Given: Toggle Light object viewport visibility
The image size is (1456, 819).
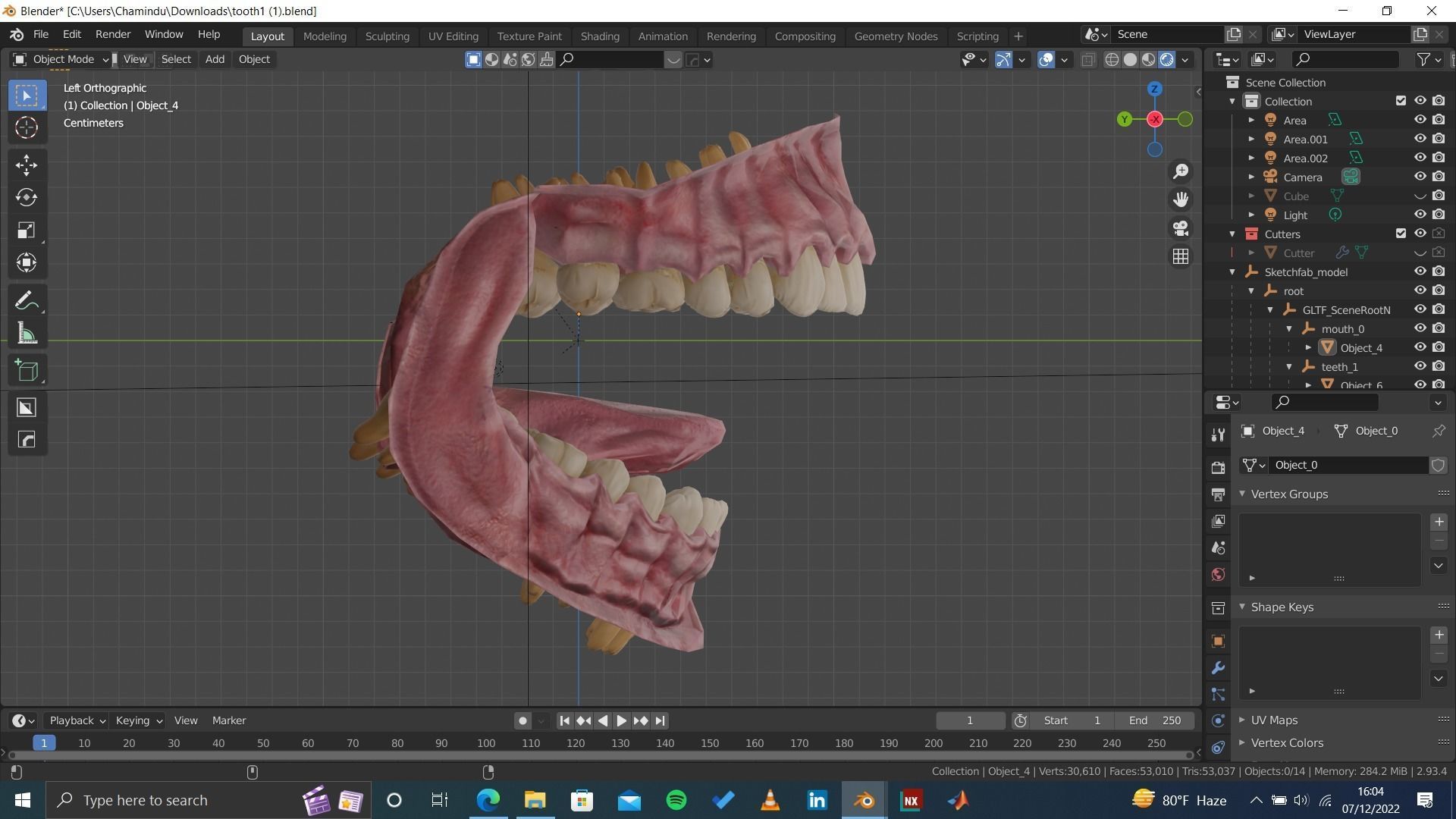Looking at the screenshot, I should [x=1420, y=215].
